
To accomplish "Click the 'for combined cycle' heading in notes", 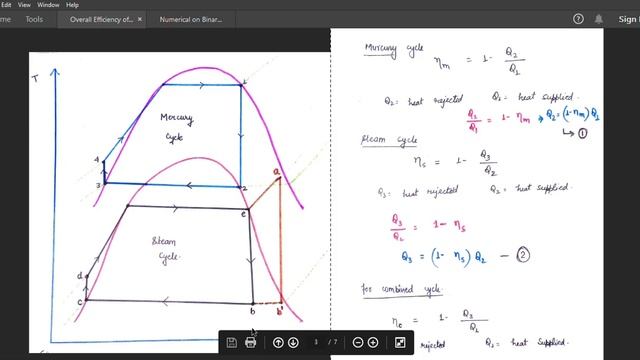I will coord(401,289).
